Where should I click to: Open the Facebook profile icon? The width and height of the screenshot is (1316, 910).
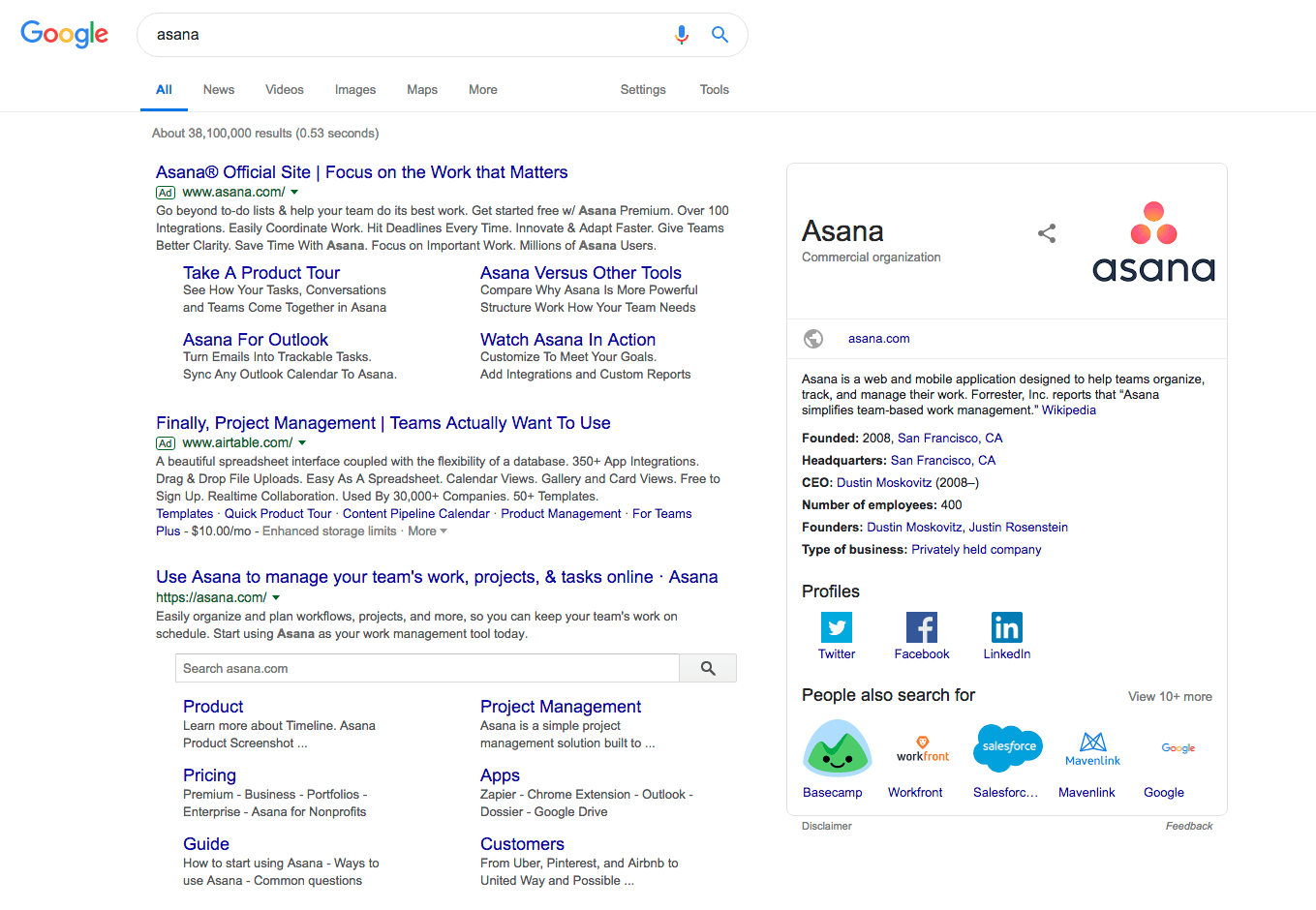pyautogui.click(x=922, y=627)
